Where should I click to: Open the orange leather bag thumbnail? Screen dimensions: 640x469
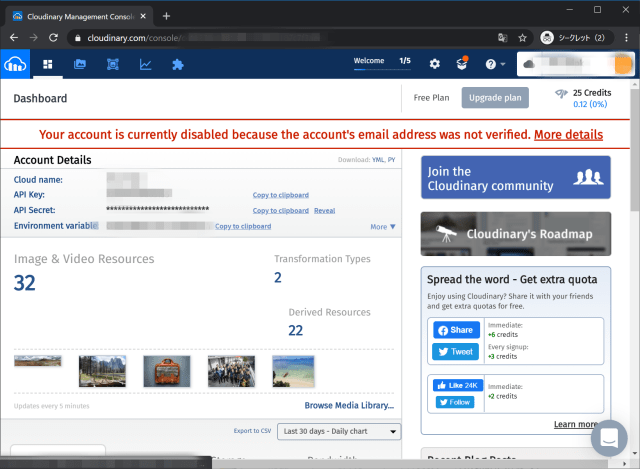167,371
